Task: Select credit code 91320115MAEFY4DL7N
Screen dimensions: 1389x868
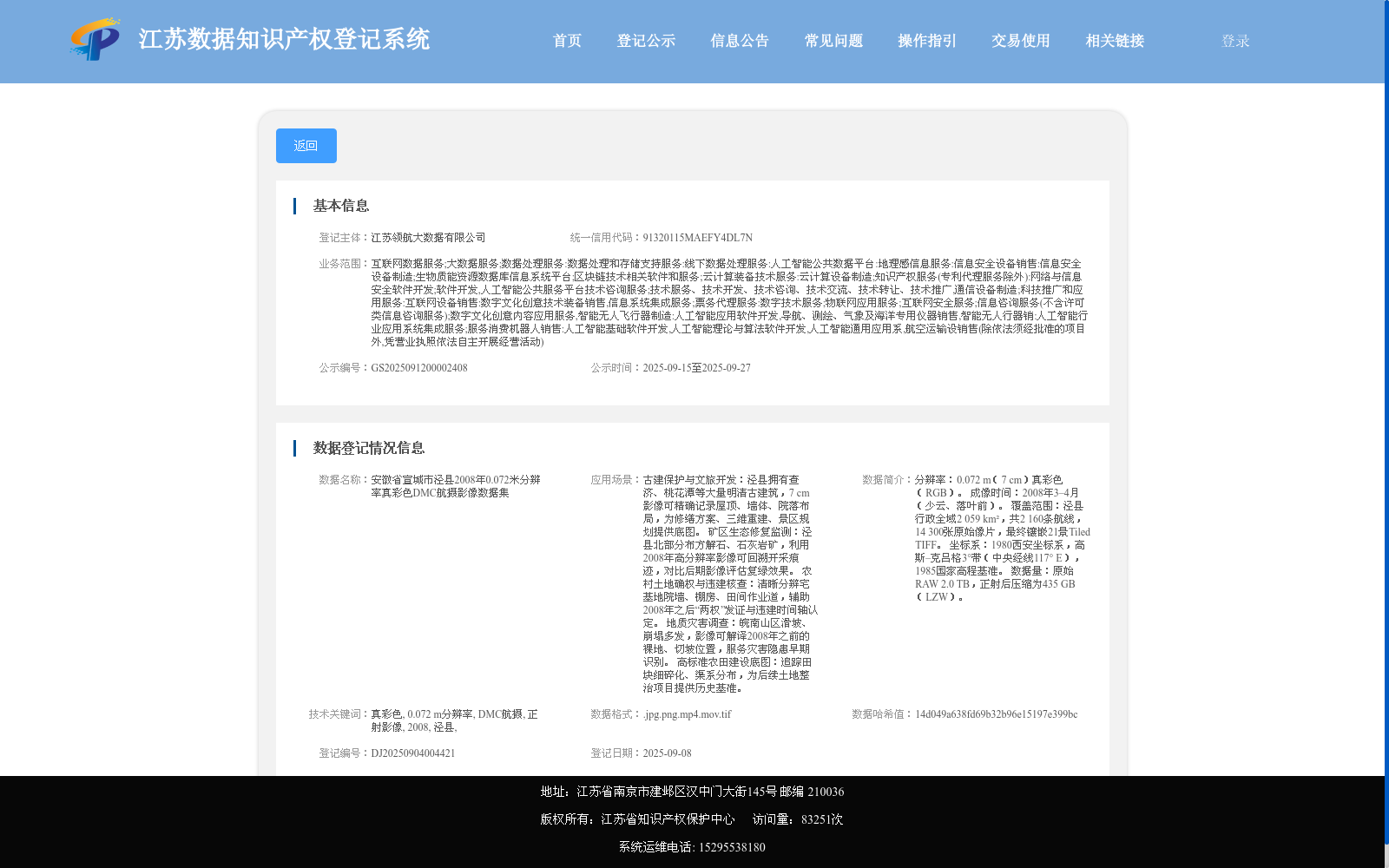Action: pyautogui.click(x=697, y=238)
